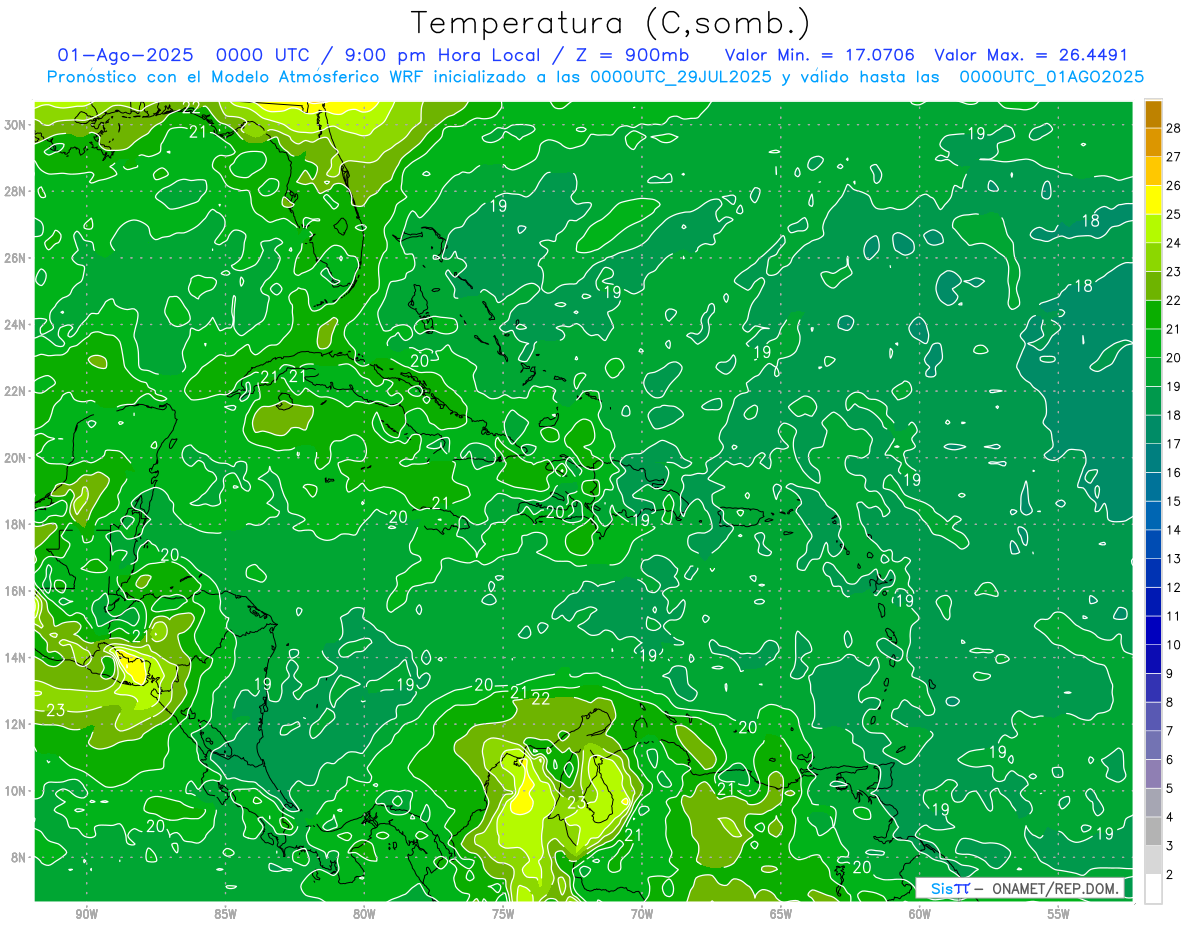Click the color bar label 10
The width and height of the screenshot is (1200, 927).
(x=1174, y=645)
